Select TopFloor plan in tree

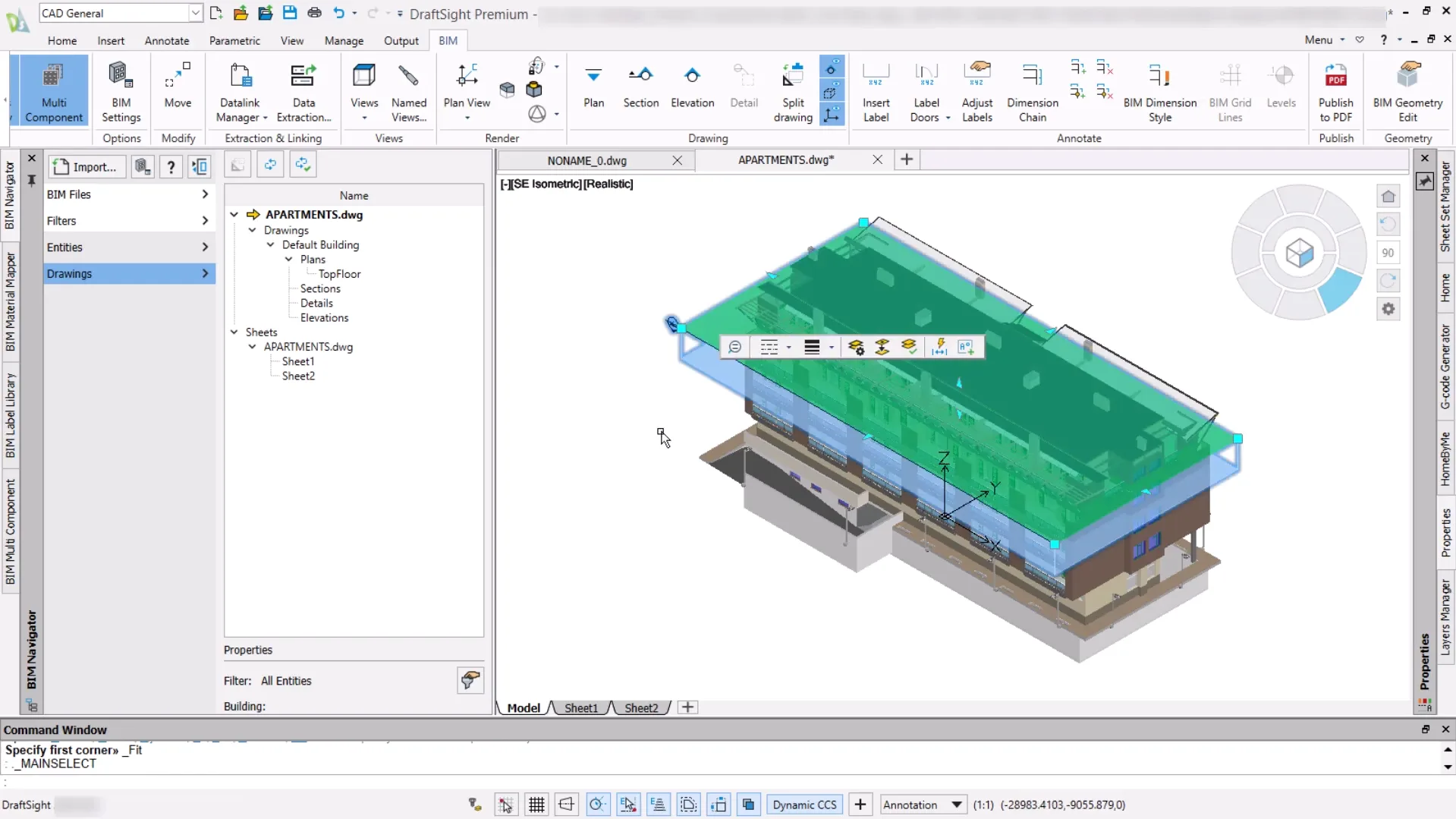tap(339, 274)
